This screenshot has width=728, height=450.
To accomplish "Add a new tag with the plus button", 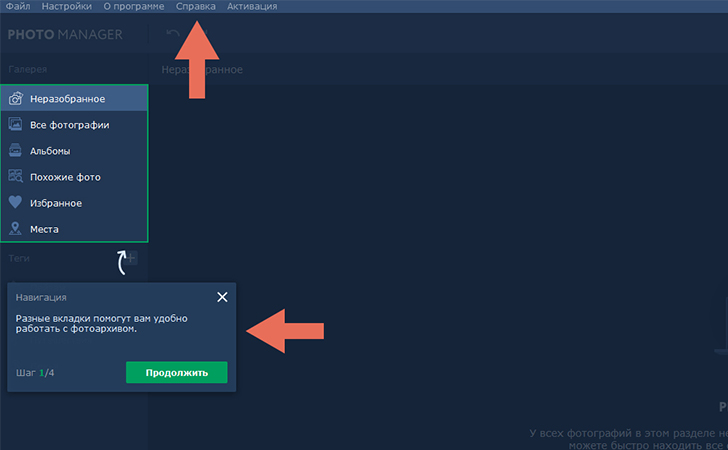I will point(132,258).
